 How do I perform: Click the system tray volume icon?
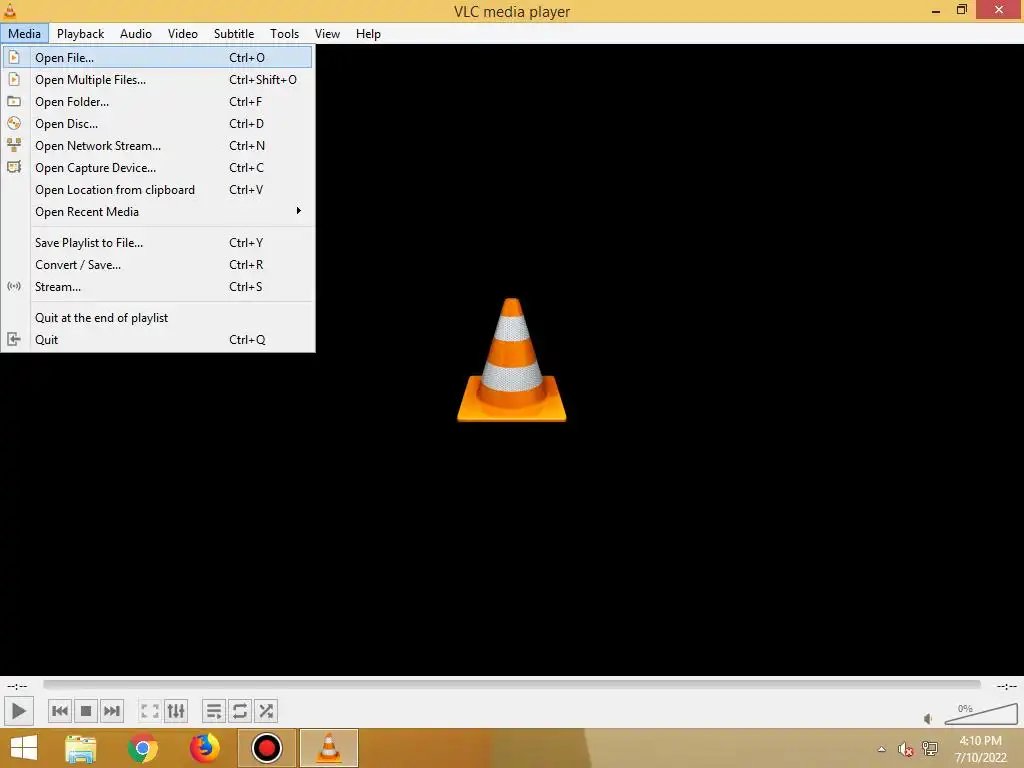pyautogui.click(x=905, y=749)
